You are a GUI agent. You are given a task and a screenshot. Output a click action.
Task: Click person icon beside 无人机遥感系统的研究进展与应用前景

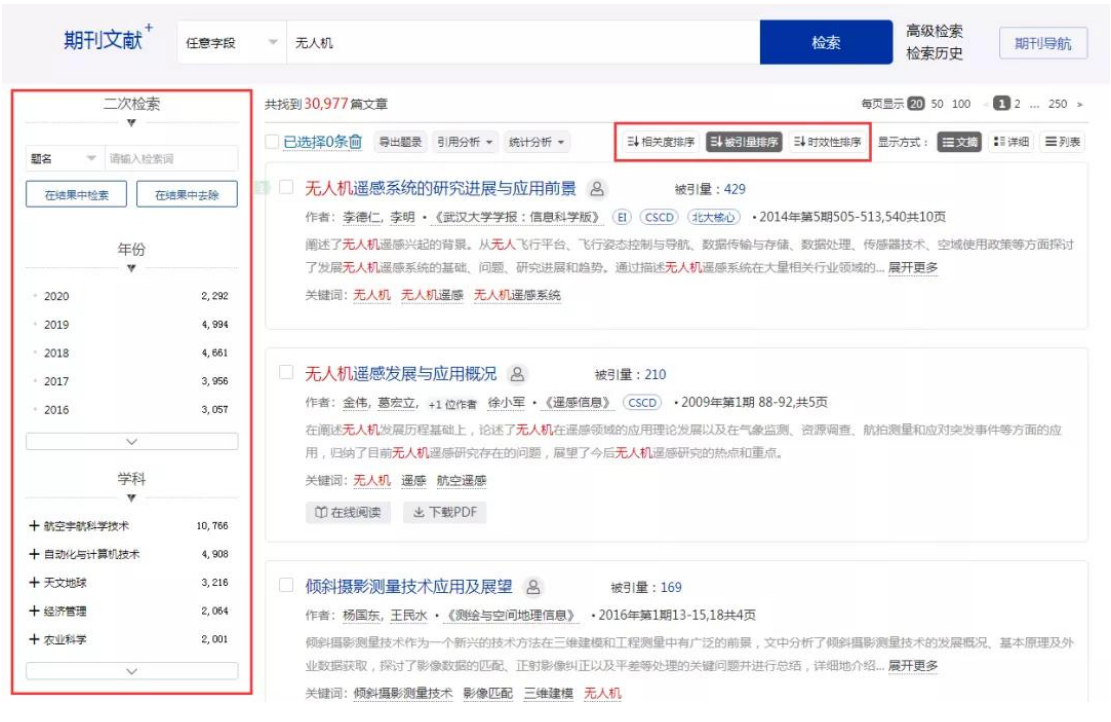596,188
